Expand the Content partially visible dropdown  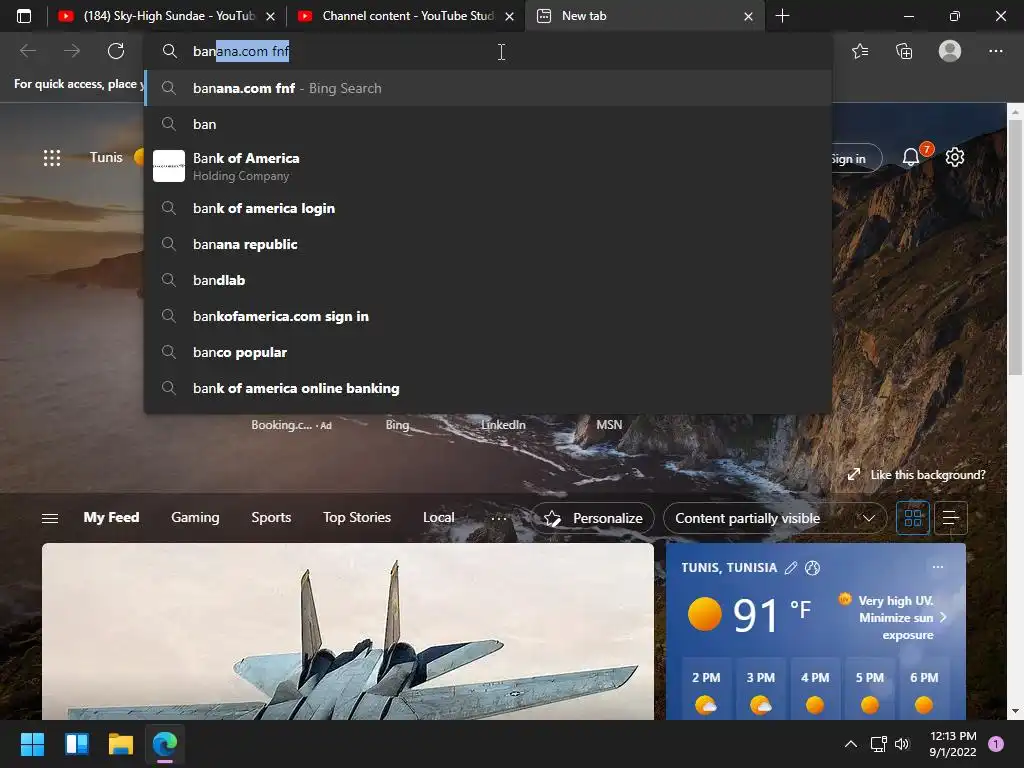(x=775, y=518)
